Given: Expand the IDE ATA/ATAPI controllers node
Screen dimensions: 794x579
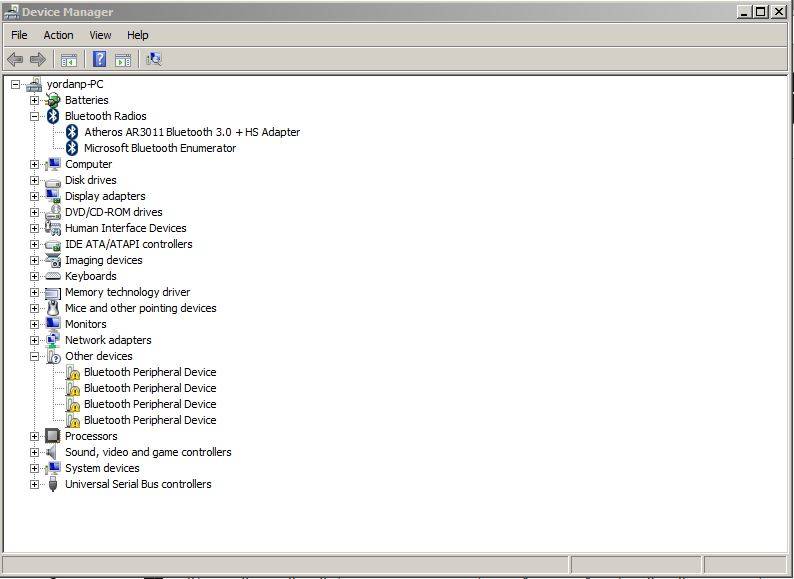Looking at the screenshot, I should click(x=34, y=245).
